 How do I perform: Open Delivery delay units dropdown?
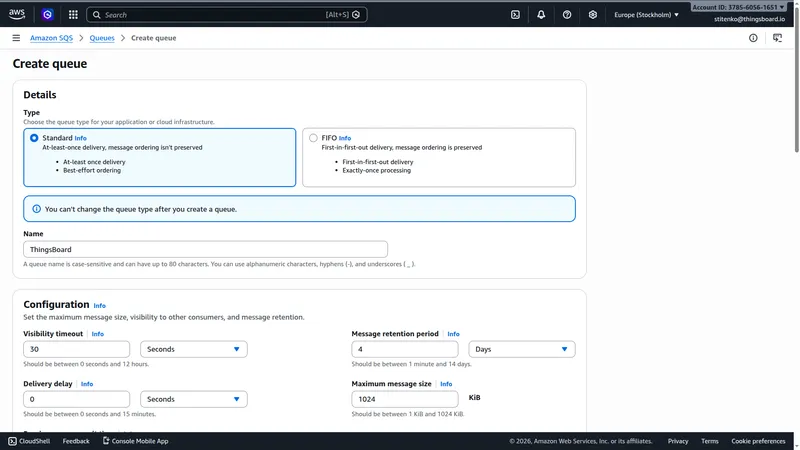194,399
